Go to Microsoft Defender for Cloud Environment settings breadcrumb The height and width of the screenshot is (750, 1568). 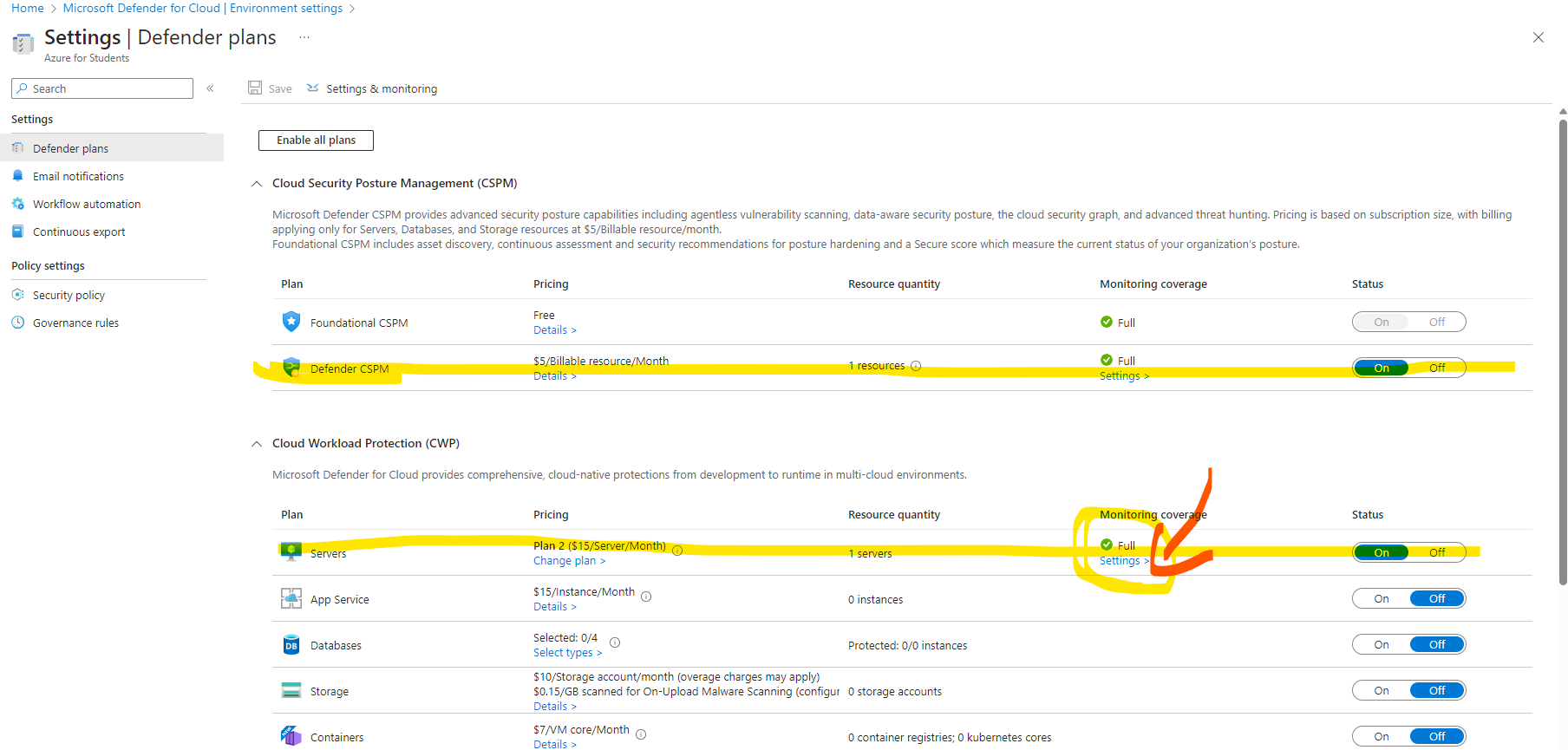203,8
